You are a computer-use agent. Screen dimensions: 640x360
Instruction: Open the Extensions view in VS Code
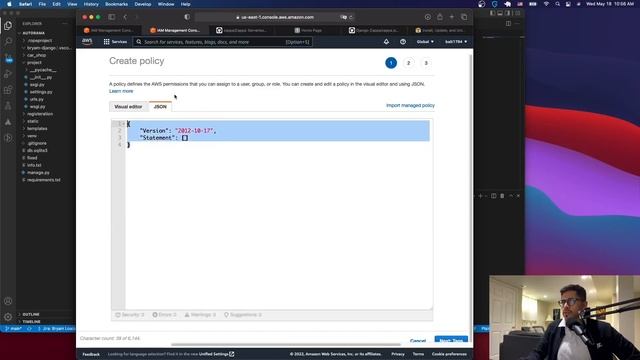click(8, 90)
